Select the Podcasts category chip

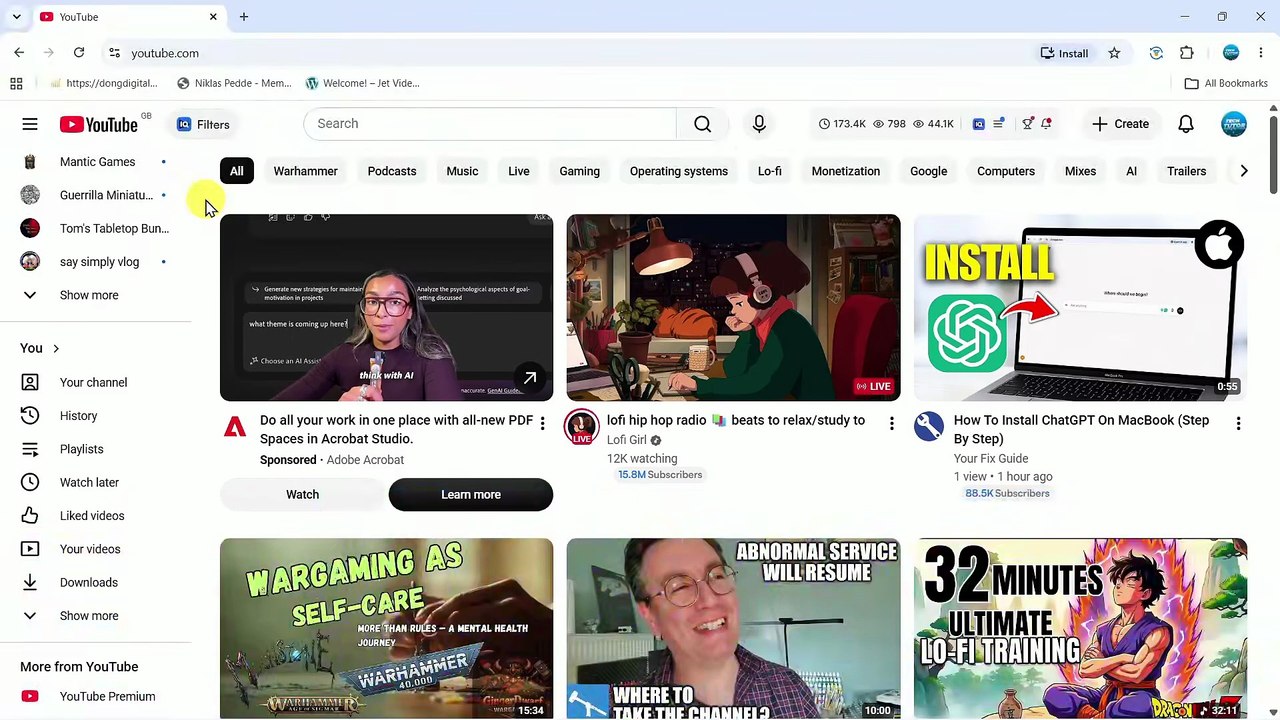(x=392, y=171)
